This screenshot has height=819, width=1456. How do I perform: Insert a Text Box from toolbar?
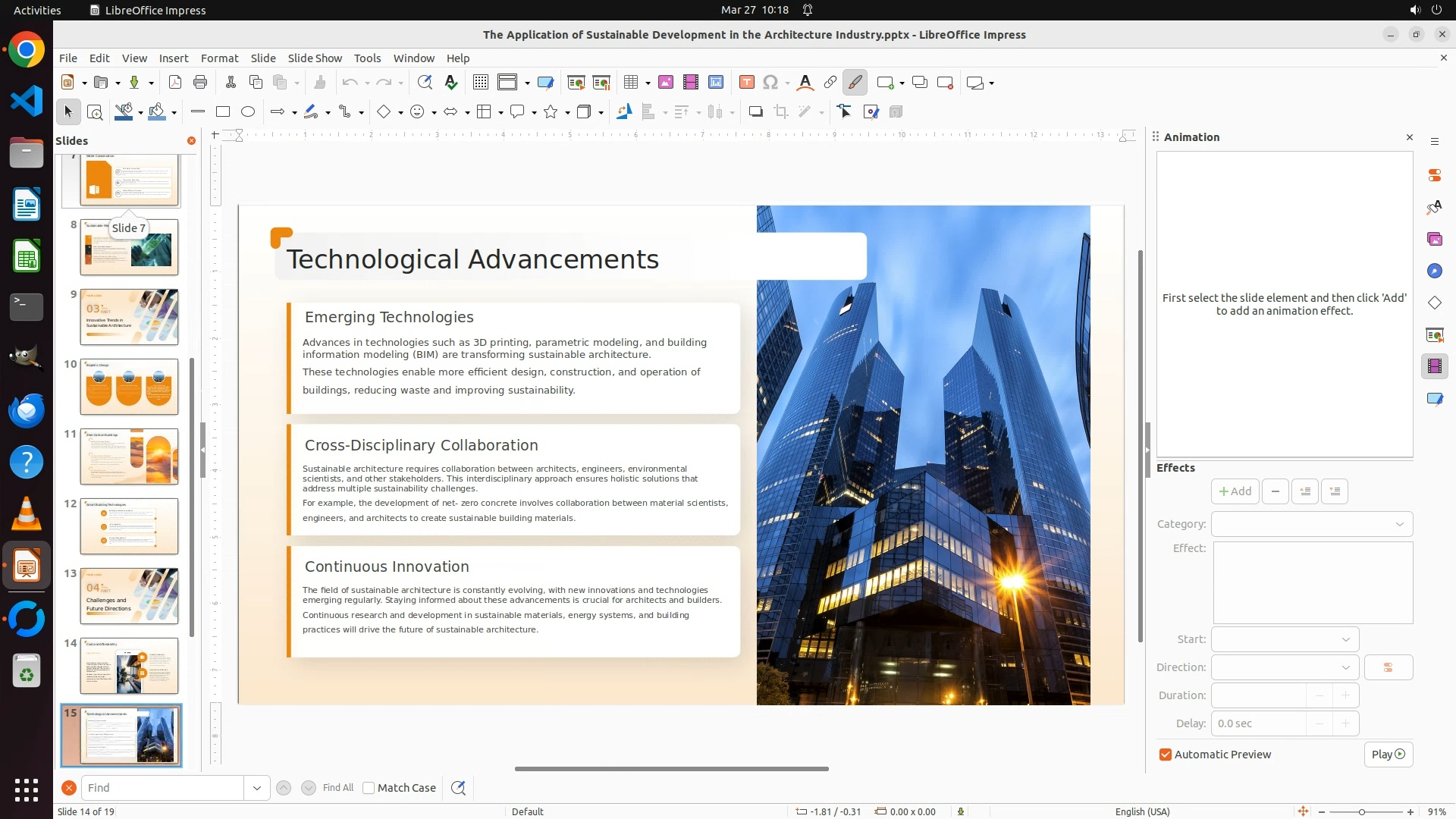746,83
